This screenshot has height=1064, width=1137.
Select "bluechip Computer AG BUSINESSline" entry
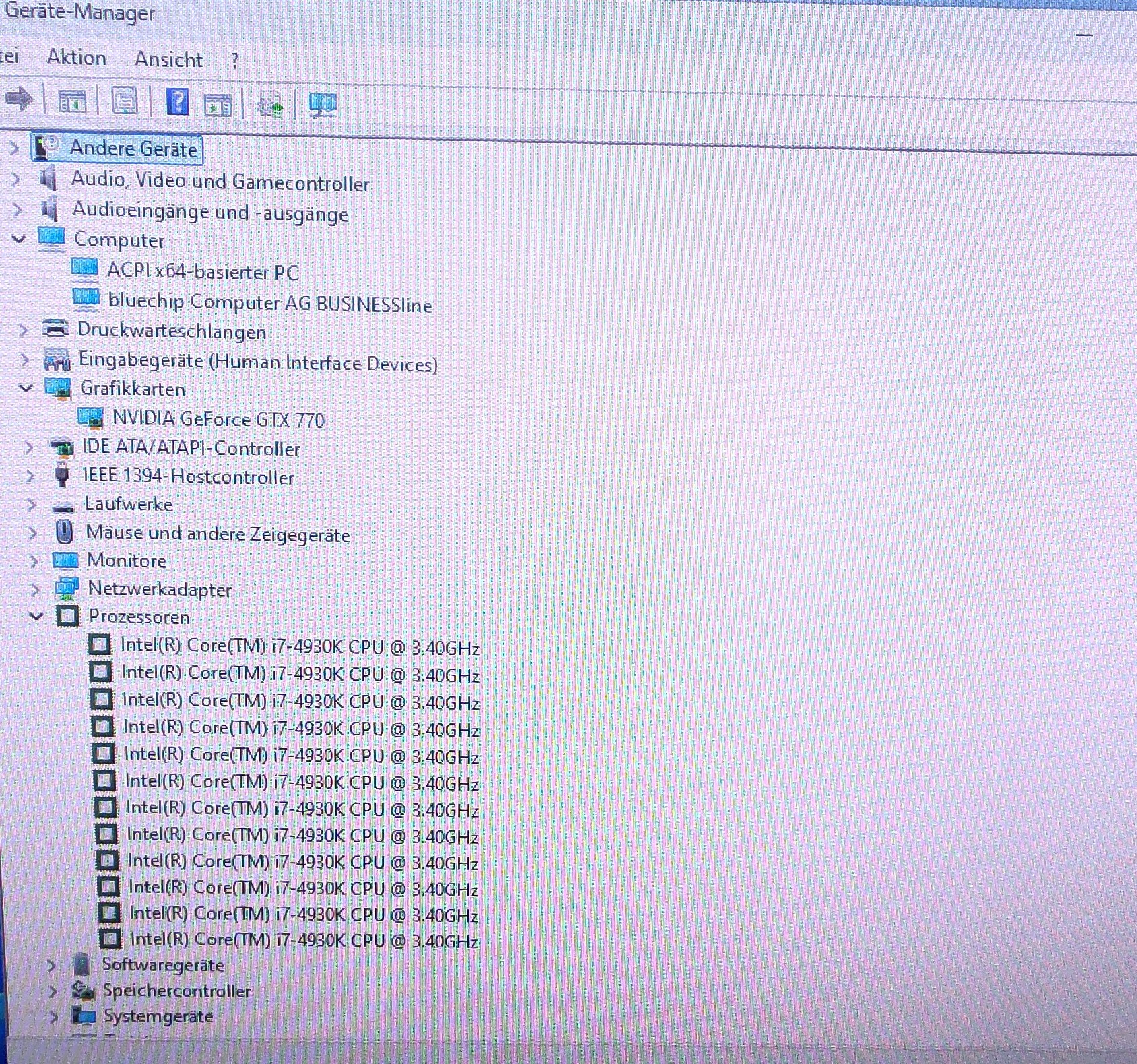point(270,302)
